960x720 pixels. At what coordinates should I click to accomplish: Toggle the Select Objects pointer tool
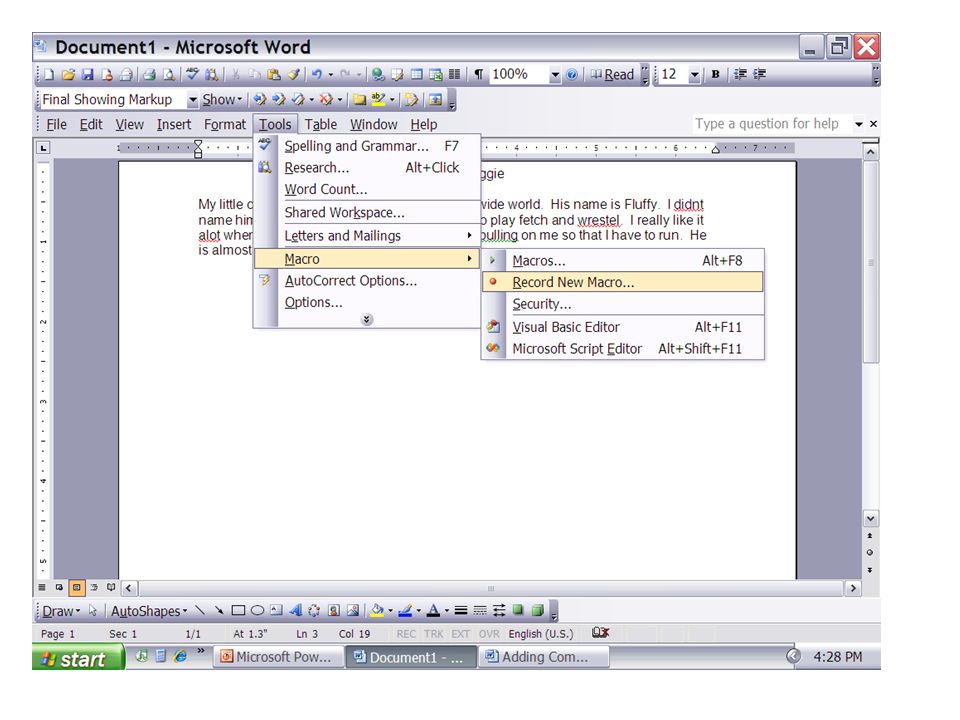click(92, 610)
